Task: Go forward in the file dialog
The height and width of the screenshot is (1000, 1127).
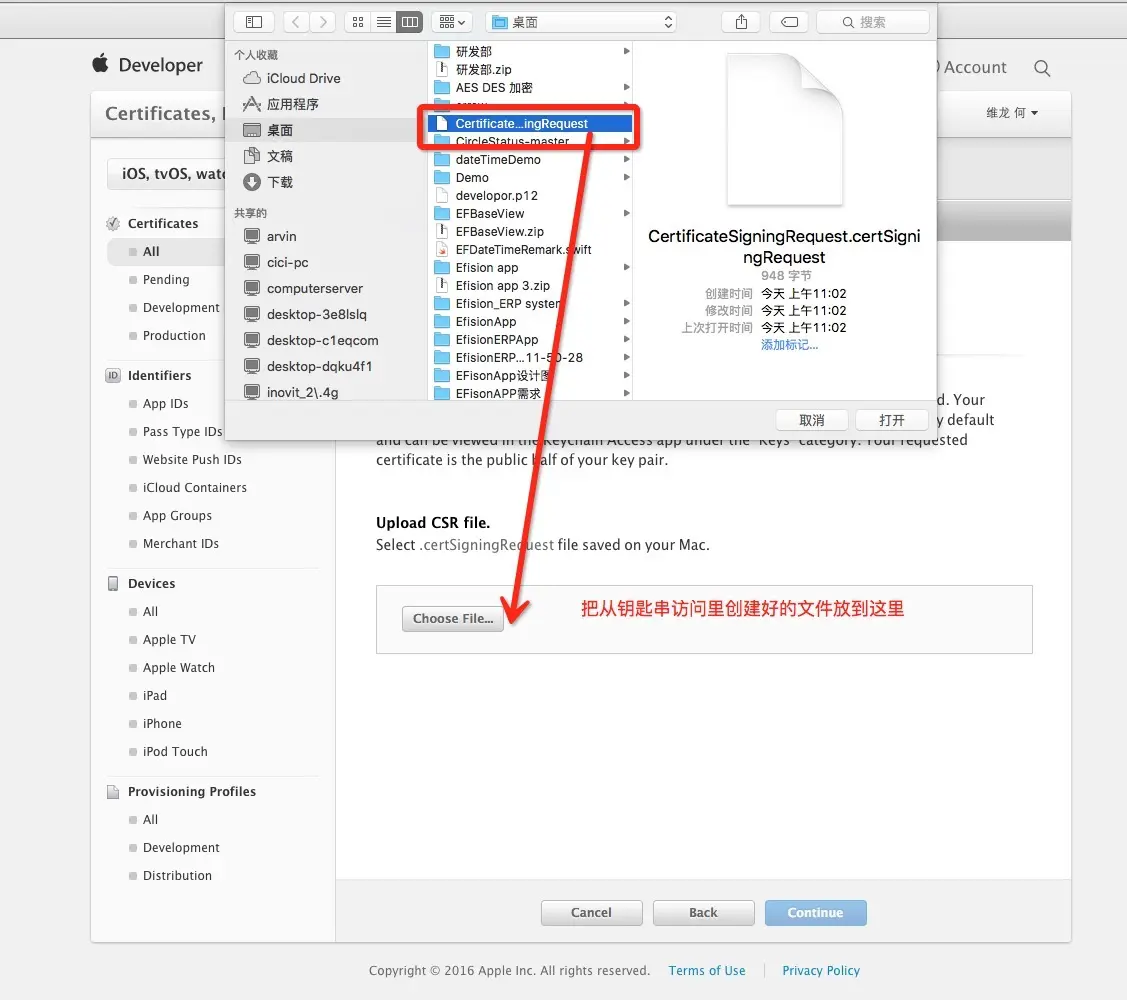Action: tap(323, 22)
